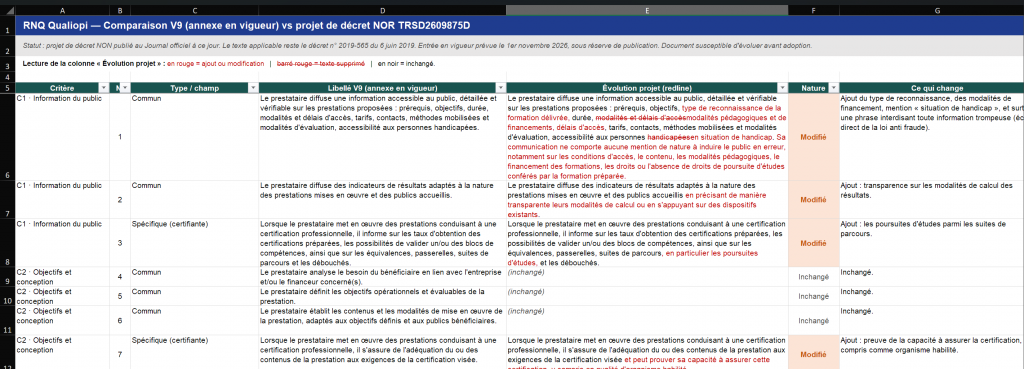Click 'Modifié' Nature cell in row 8
Image resolution: width=1024 pixels, height=369 pixels.
tap(813, 243)
